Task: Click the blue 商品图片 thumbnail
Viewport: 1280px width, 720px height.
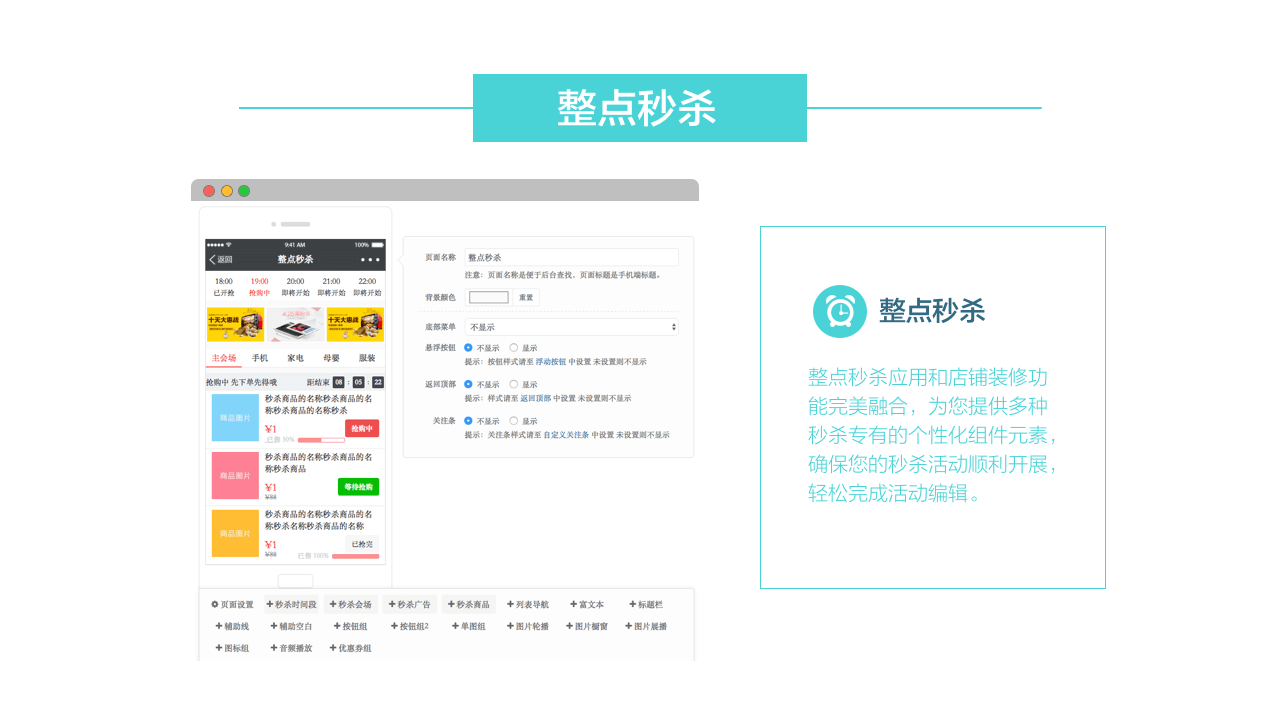Action: (x=235, y=417)
